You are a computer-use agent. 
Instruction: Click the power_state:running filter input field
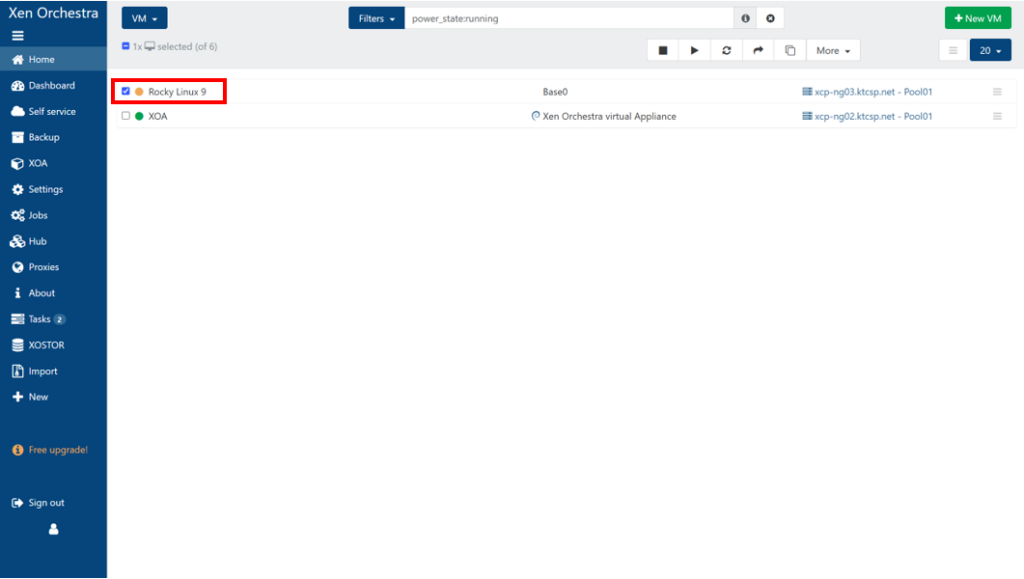pos(568,19)
